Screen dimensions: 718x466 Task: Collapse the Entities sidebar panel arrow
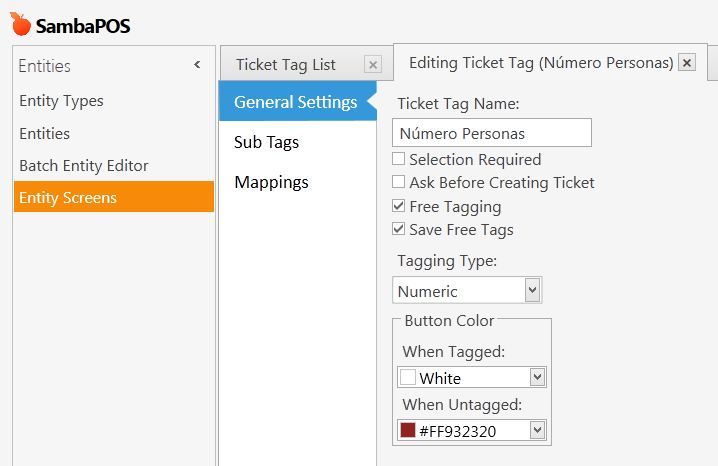197,65
